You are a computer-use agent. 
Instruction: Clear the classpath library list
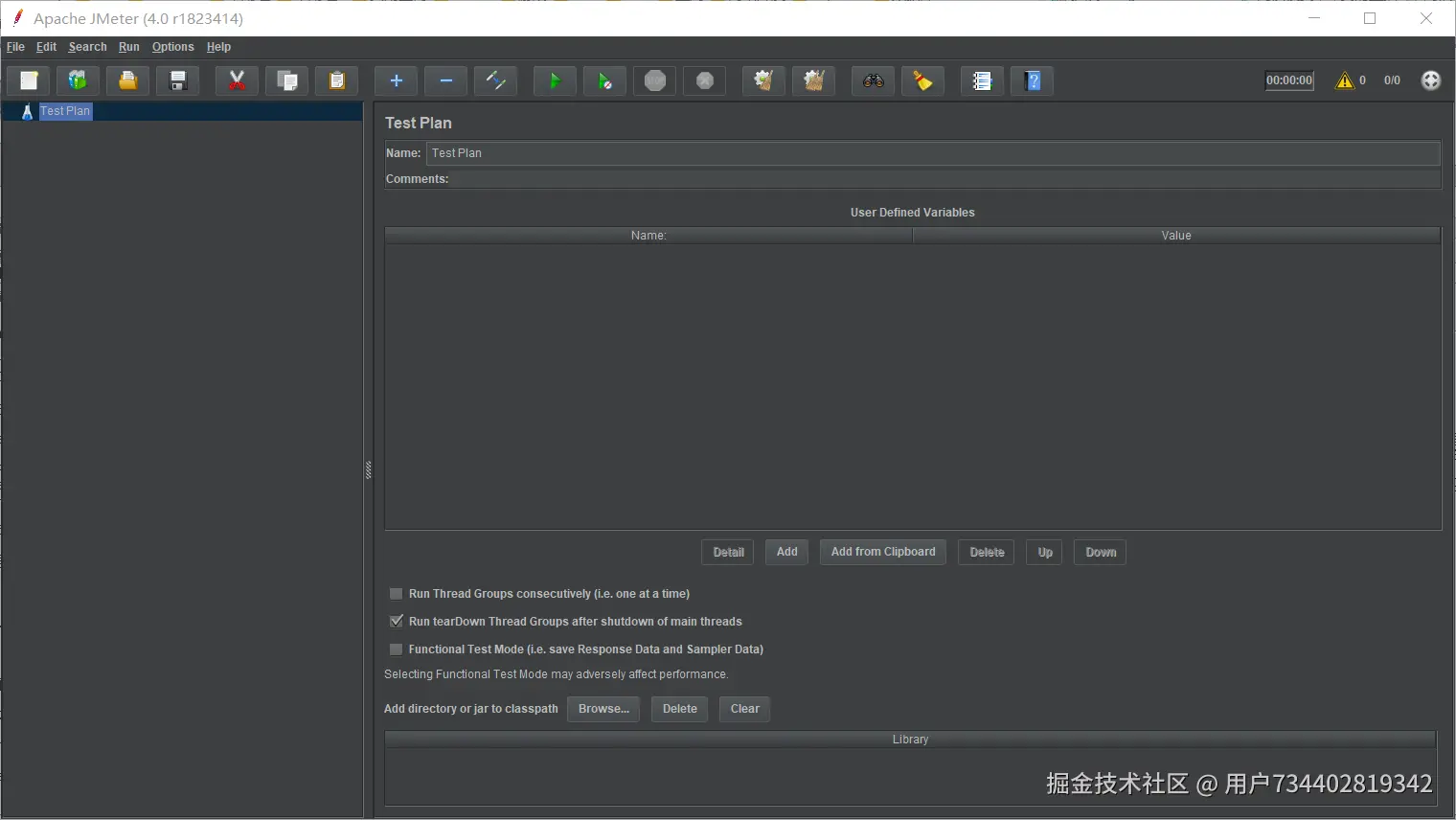744,709
